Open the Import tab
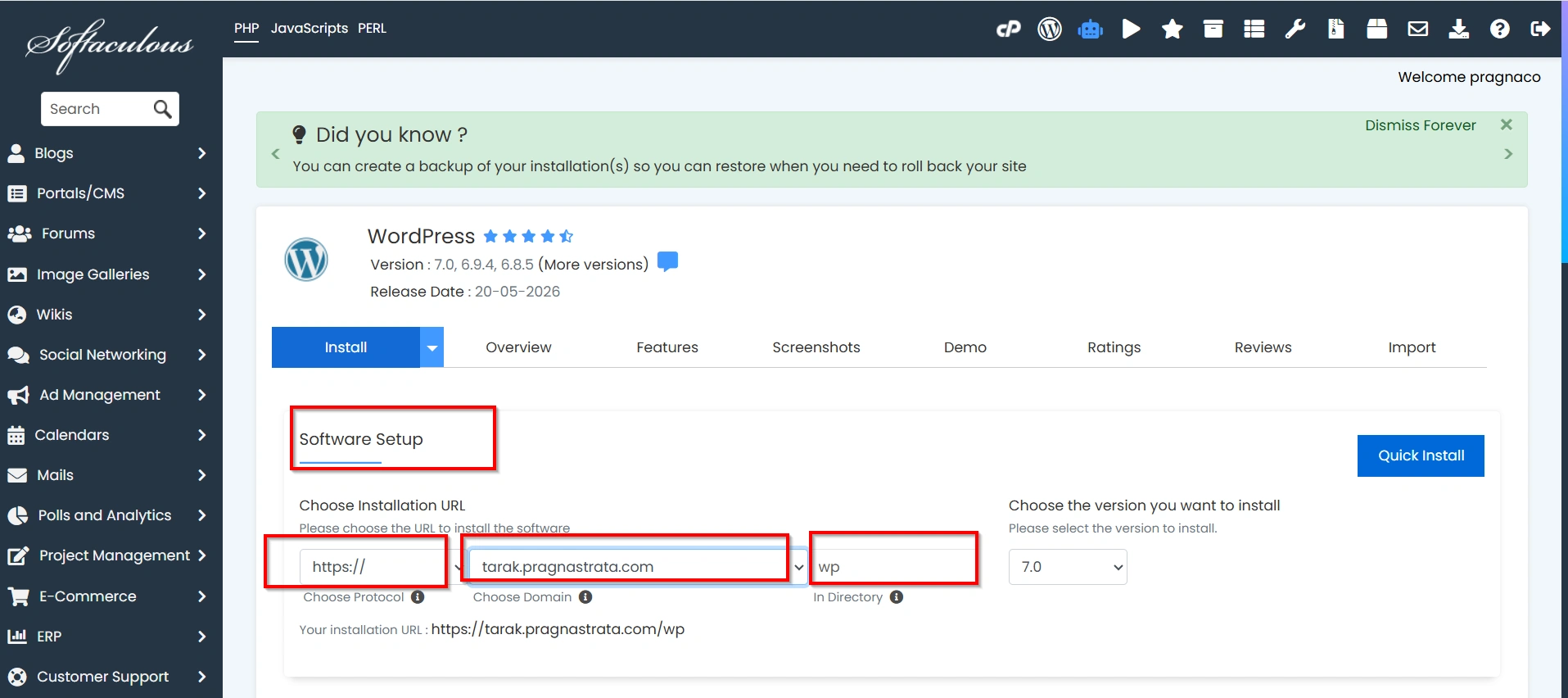 point(1412,347)
